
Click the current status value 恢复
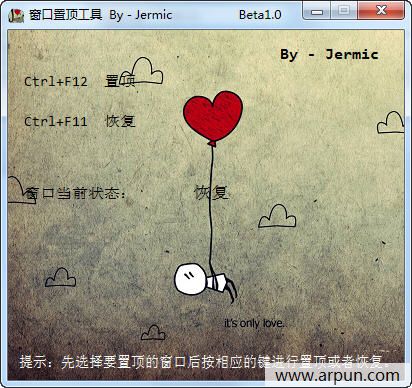(x=211, y=193)
